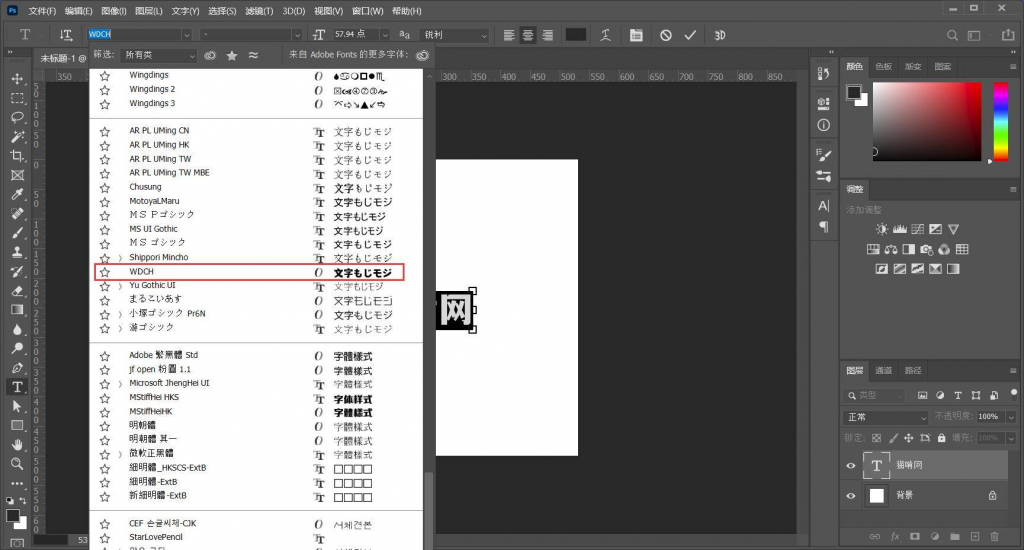Hide the 背景 layer with its eye icon
The image size is (1024, 550).
pos(851,495)
